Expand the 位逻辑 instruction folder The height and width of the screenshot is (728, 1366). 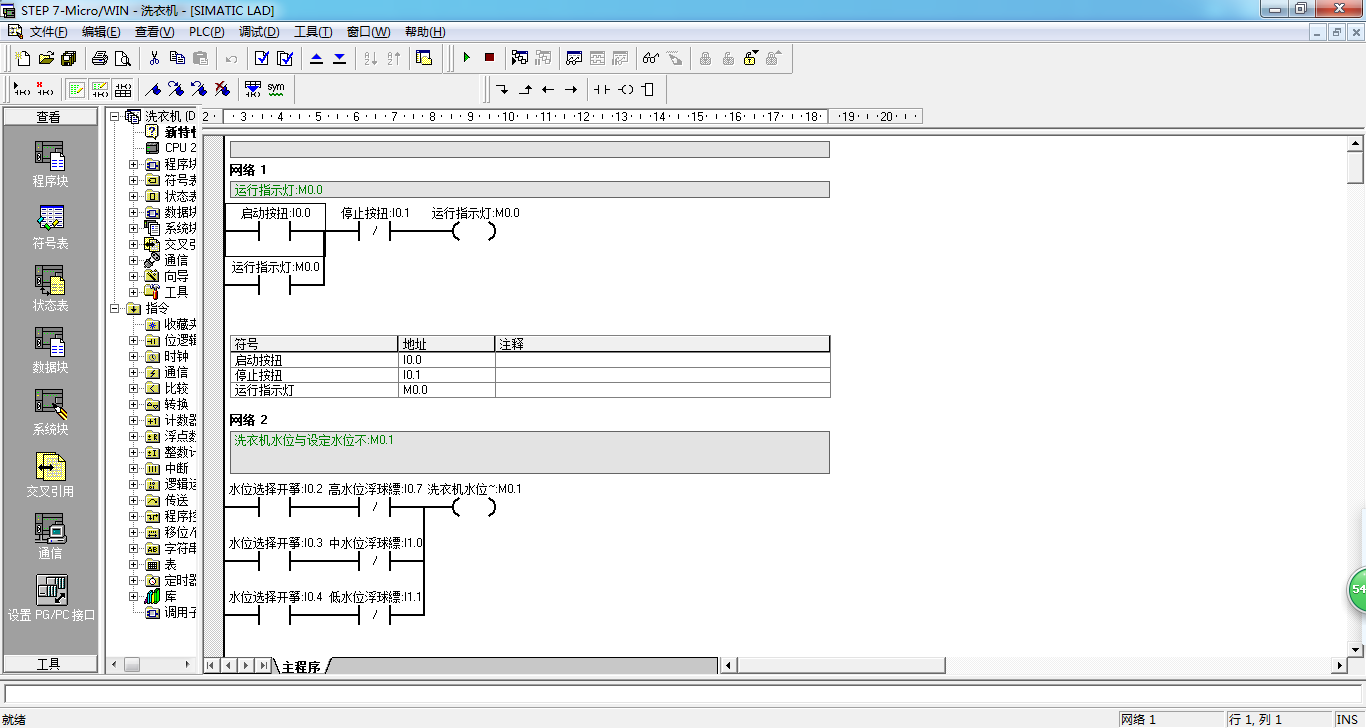[133, 340]
